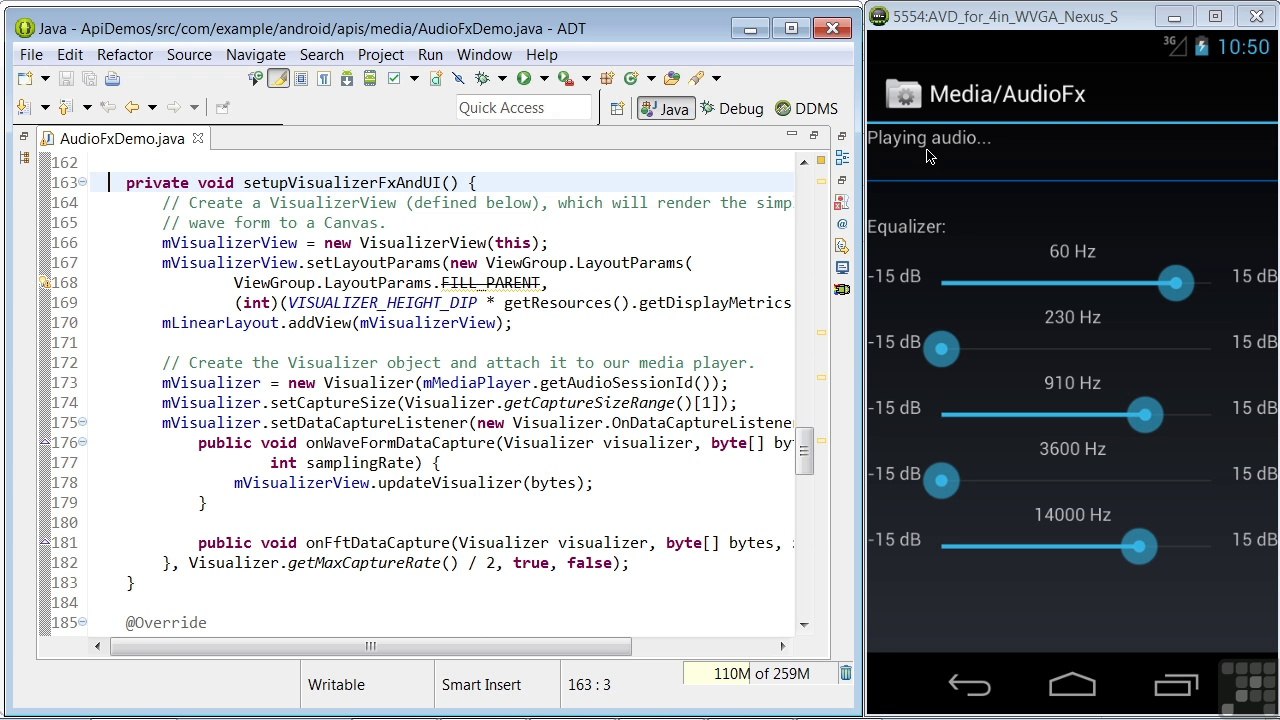1280x720 pixels.
Task: Click the New Android XML file icon
Action: point(436,78)
